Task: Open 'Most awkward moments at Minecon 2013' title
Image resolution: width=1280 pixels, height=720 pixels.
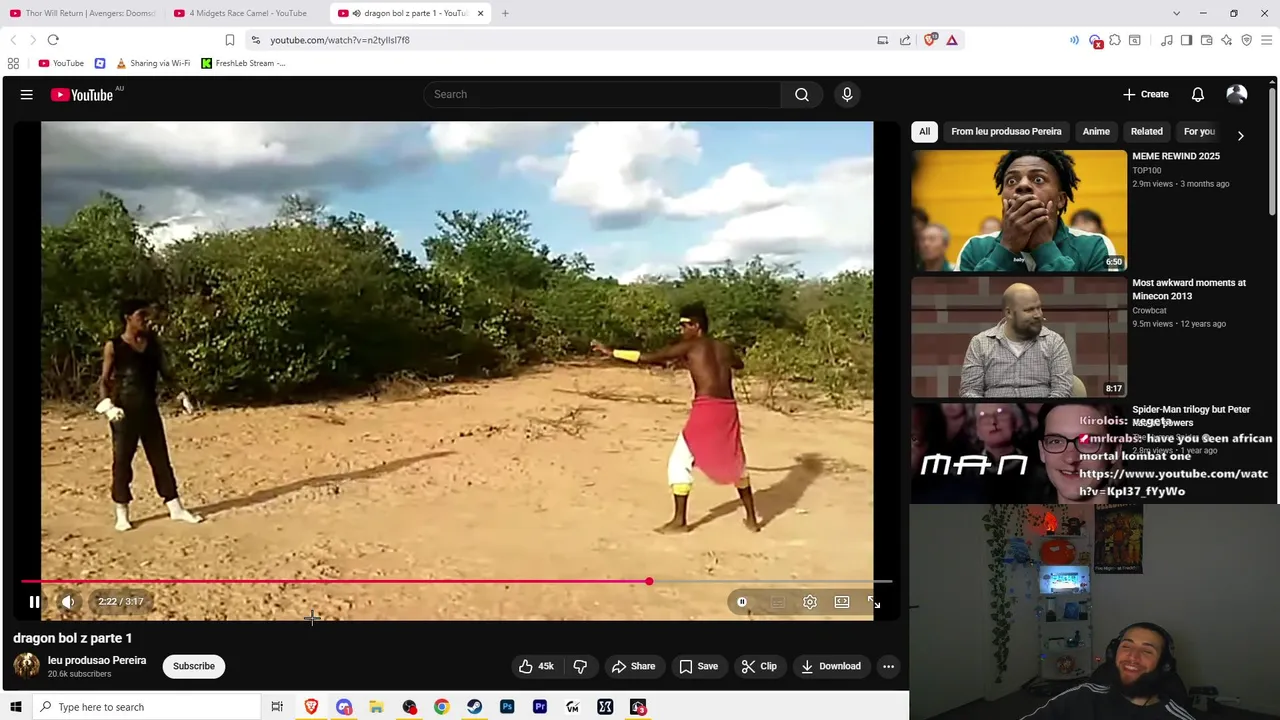Action: [x=1189, y=289]
